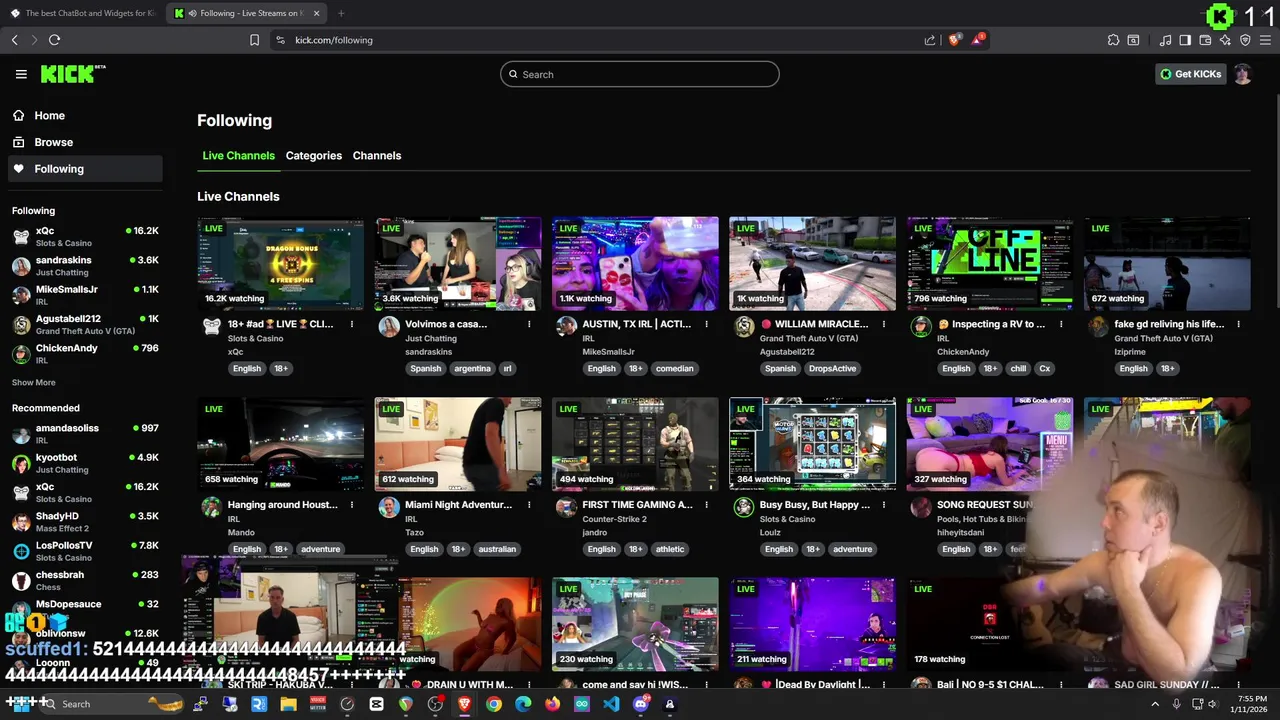Open sandraskins in the Following sidebar

tap(84, 265)
